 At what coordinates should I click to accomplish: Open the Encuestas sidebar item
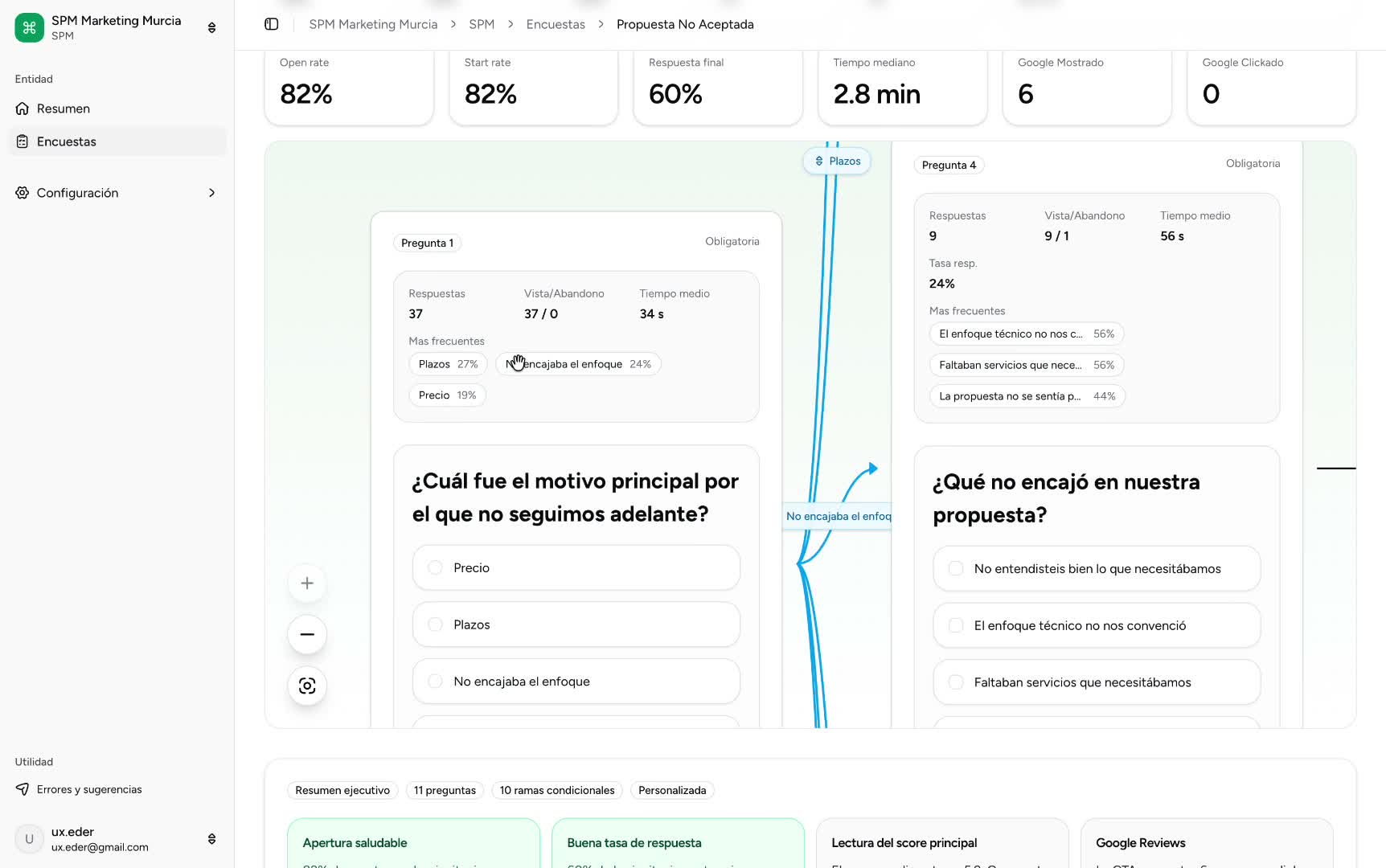coord(118,141)
